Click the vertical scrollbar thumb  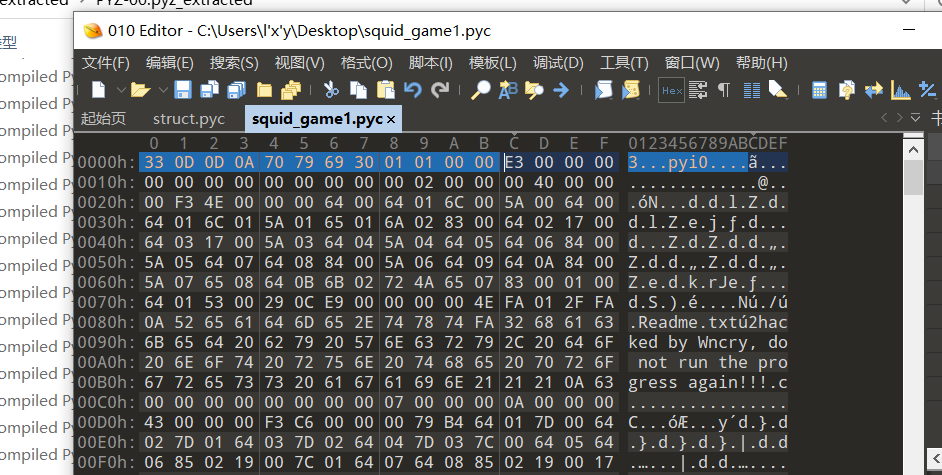coord(913,178)
